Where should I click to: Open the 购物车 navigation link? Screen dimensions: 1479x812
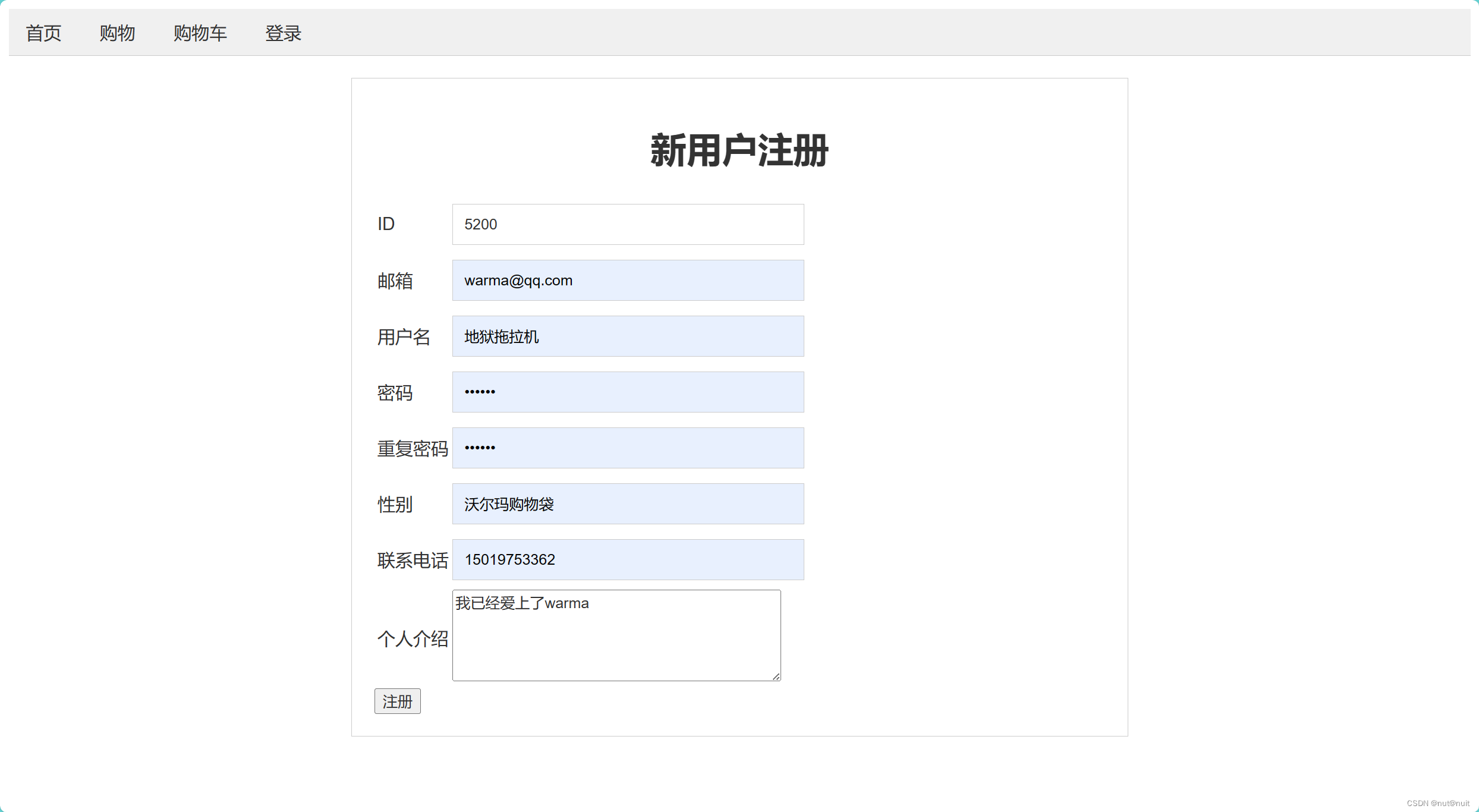[x=200, y=33]
